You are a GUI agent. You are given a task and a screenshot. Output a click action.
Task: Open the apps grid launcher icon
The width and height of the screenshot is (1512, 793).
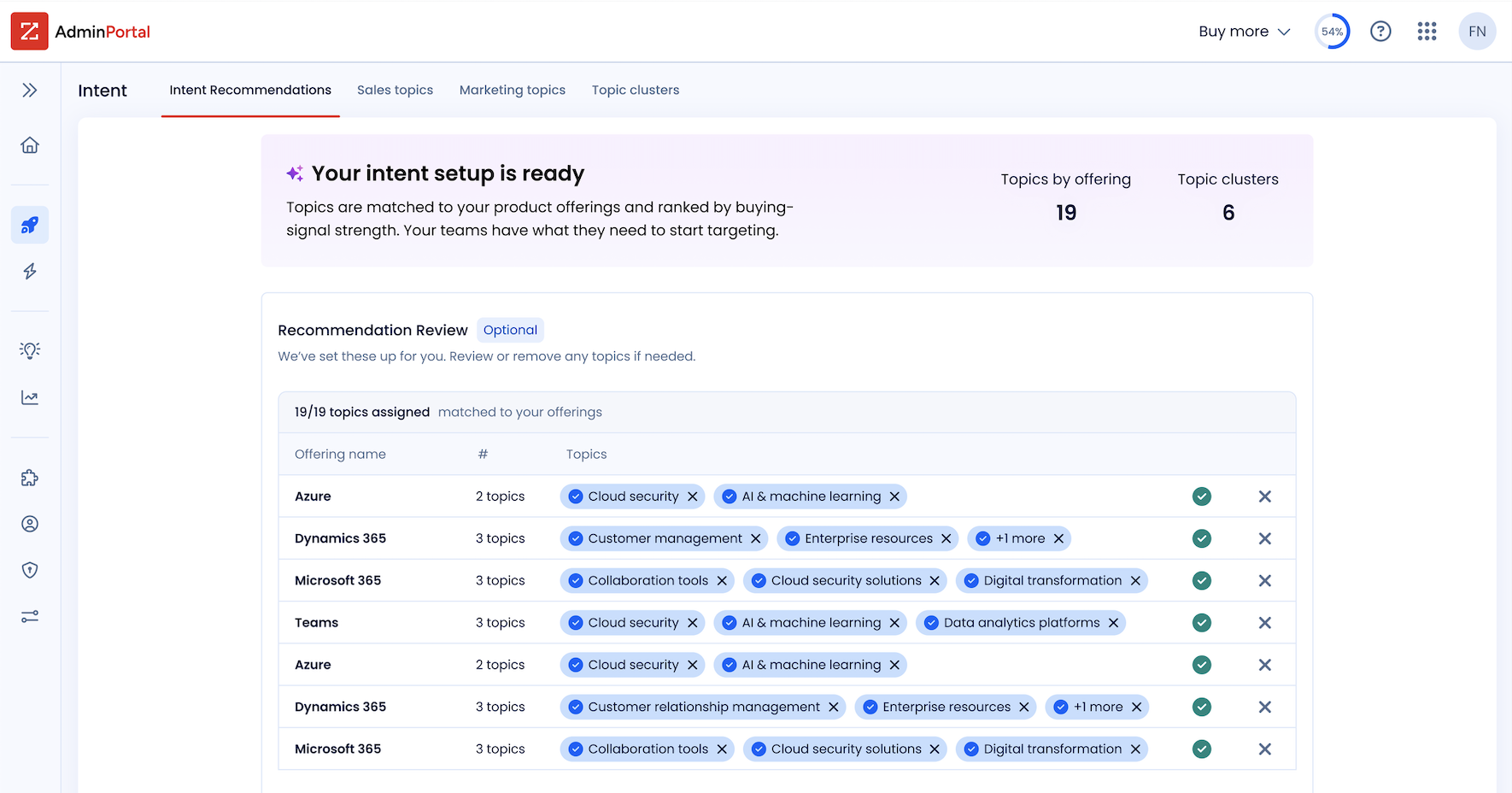[1427, 32]
